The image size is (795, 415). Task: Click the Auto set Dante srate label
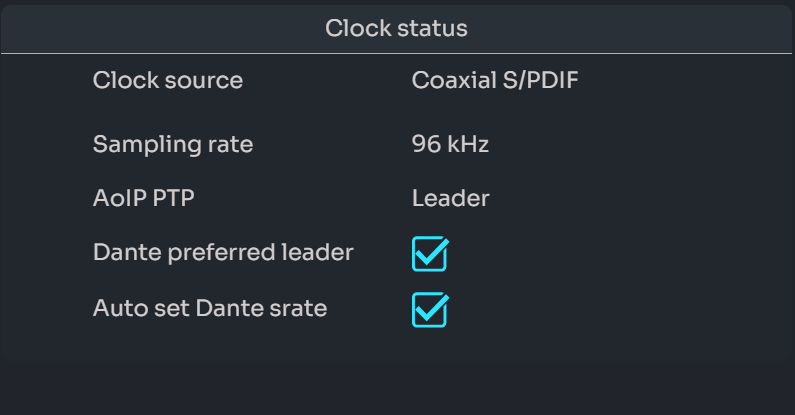point(209,308)
